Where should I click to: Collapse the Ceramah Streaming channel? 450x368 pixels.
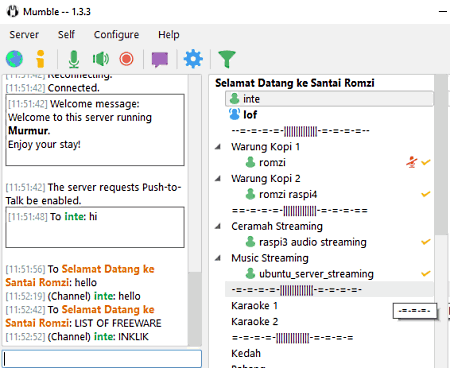pos(218,227)
